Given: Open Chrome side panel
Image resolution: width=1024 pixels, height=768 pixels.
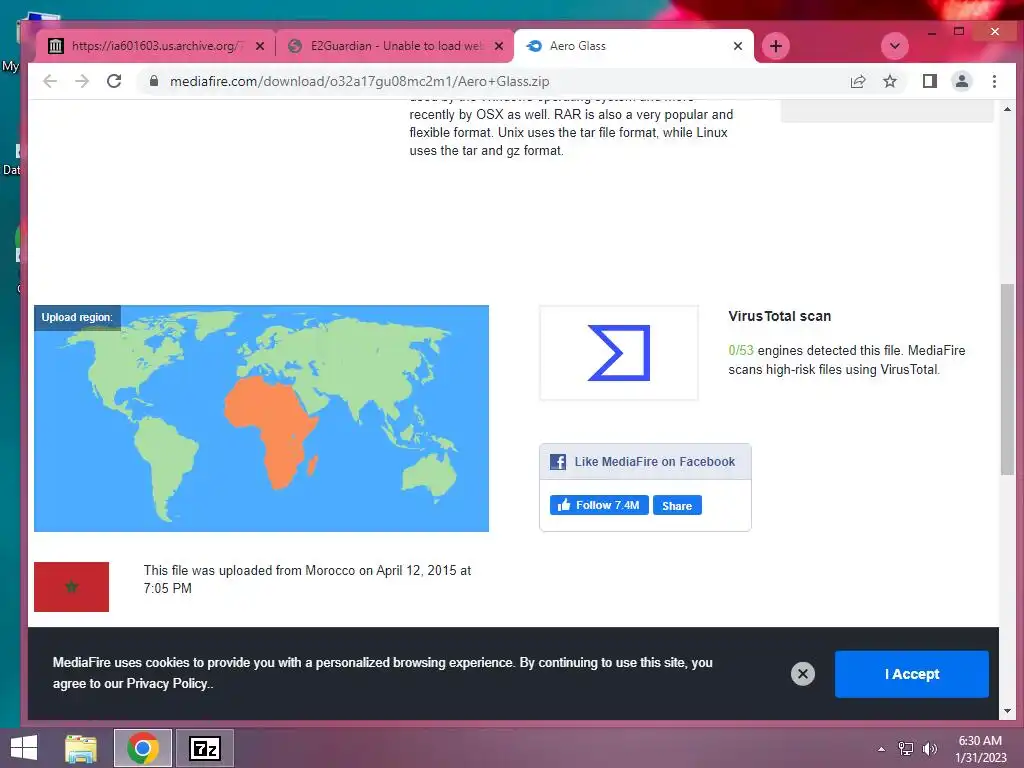Looking at the screenshot, I should (929, 81).
